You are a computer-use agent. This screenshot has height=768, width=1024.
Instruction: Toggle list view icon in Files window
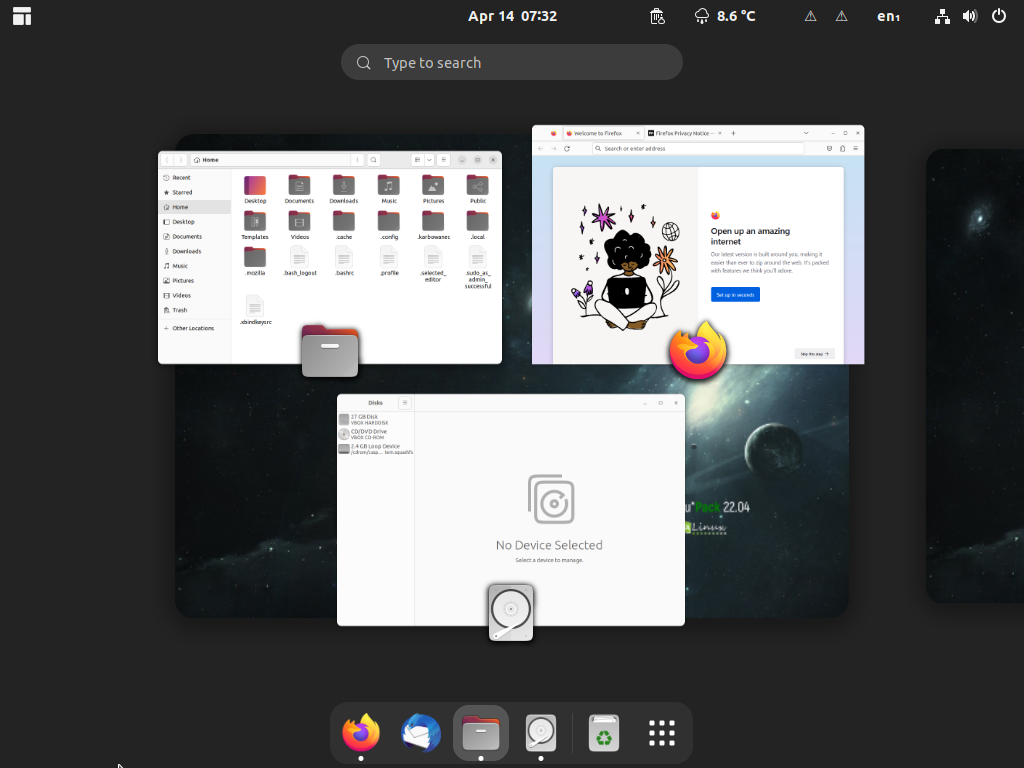(x=417, y=160)
